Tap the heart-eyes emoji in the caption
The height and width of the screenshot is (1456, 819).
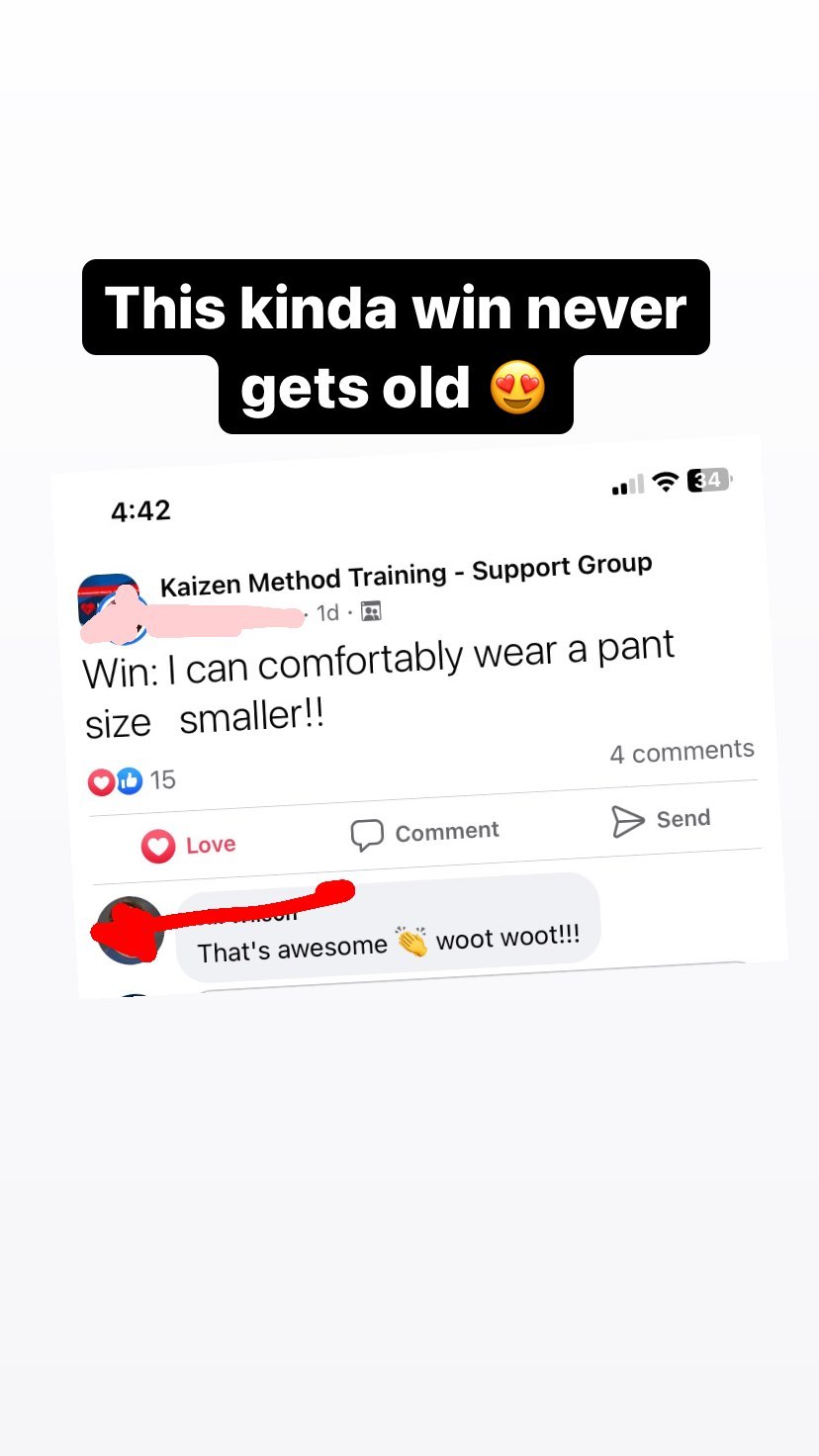pyautogui.click(x=517, y=387)
